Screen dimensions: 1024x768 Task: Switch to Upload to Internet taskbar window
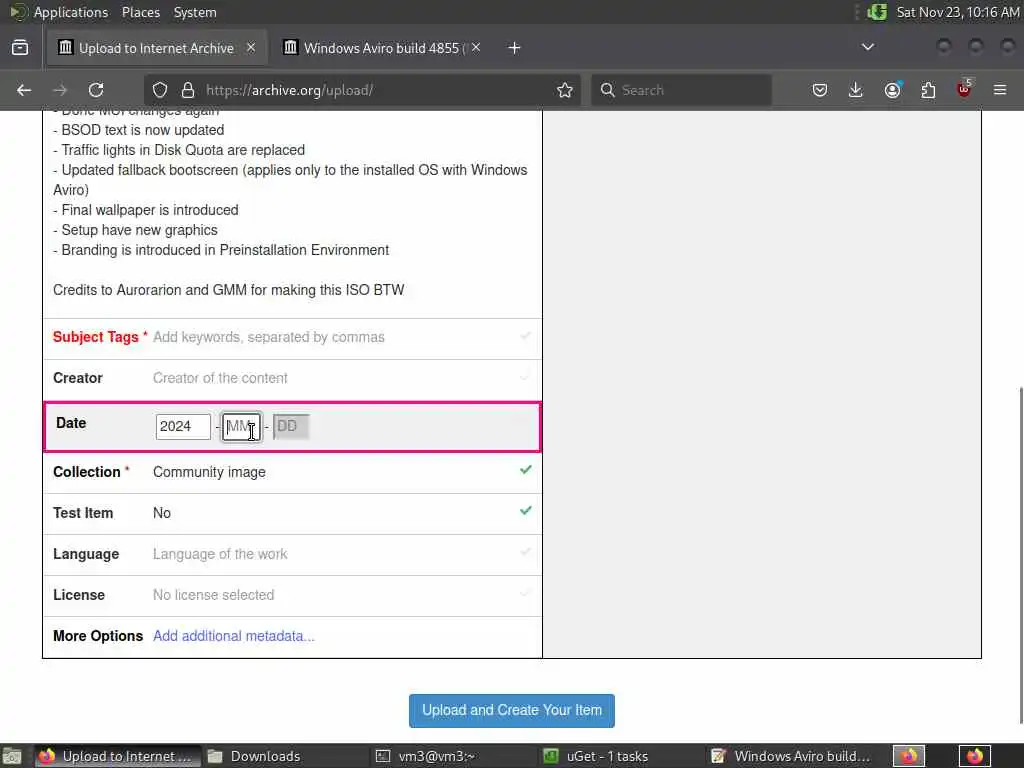coord(118,756)
